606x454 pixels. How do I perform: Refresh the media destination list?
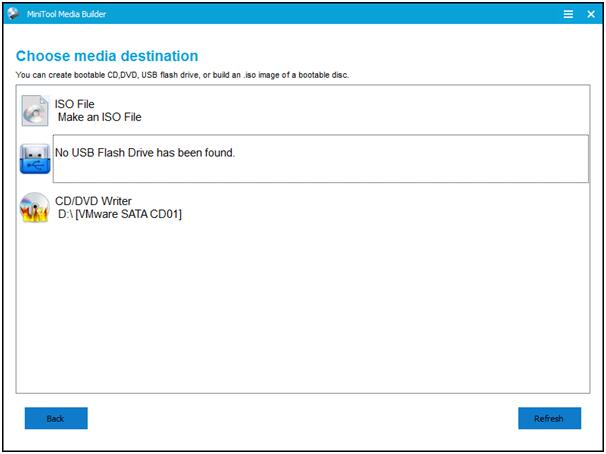(x=549, y=418)
